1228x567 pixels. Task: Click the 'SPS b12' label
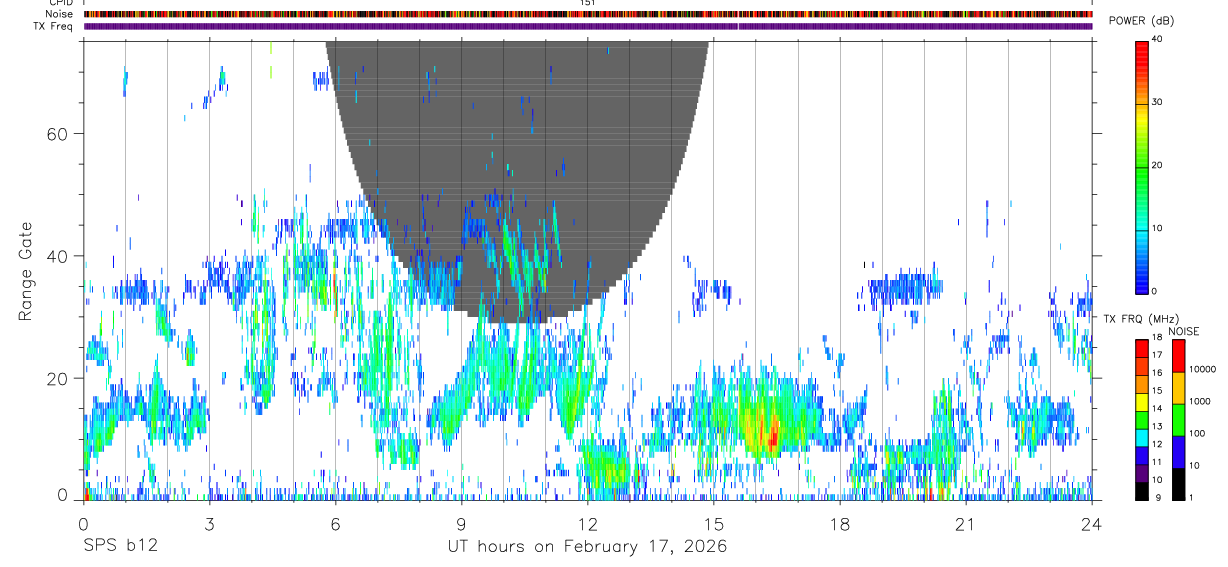[120, 547]
